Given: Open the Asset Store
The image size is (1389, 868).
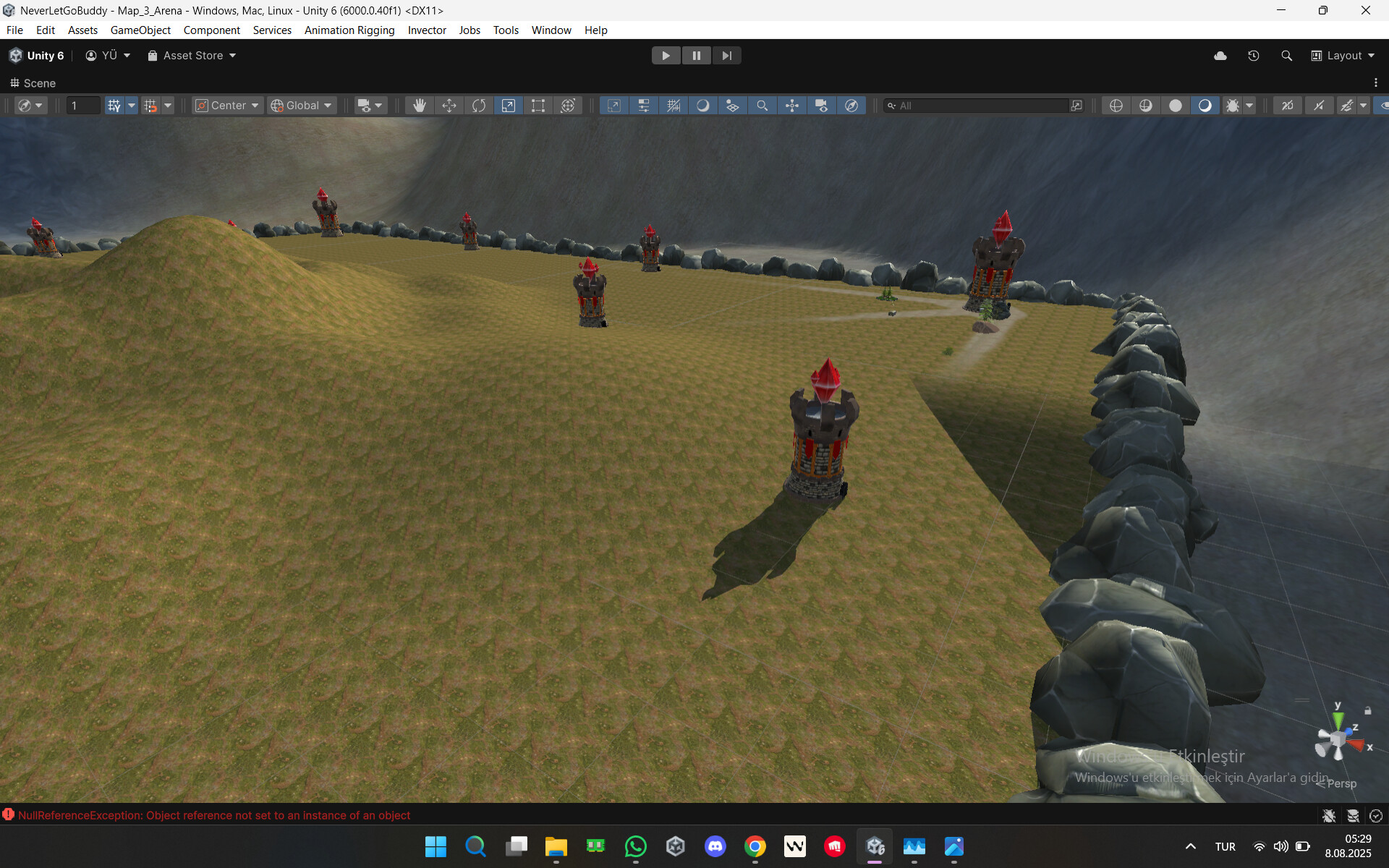Looking at the screenshot, I should click(x=190, y=55).
